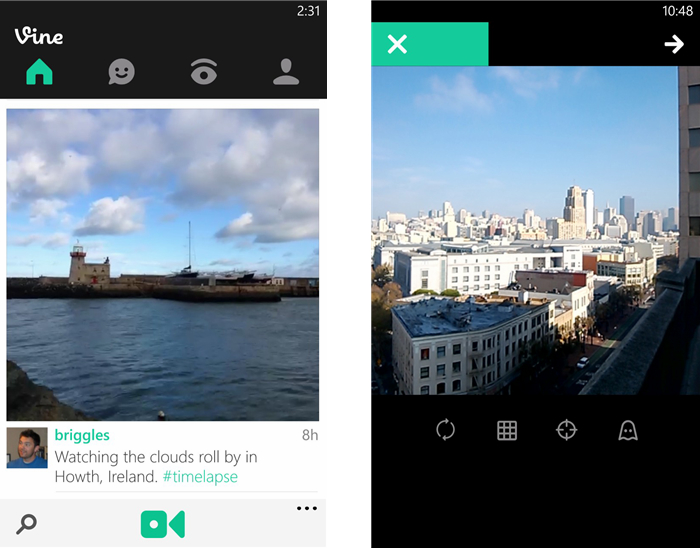Click the 2:31 clock in the feed screen
700x548 pixels.
coord(308,11)
